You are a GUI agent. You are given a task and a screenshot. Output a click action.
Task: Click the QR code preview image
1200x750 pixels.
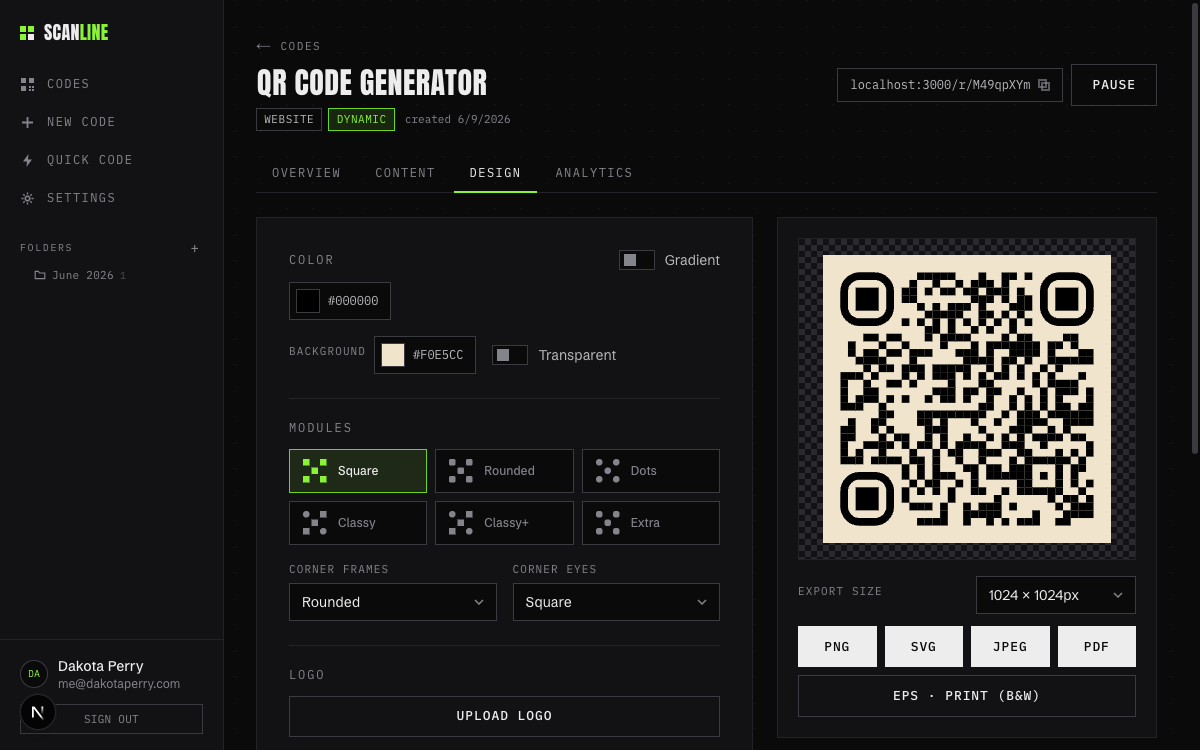click(967, 399)
